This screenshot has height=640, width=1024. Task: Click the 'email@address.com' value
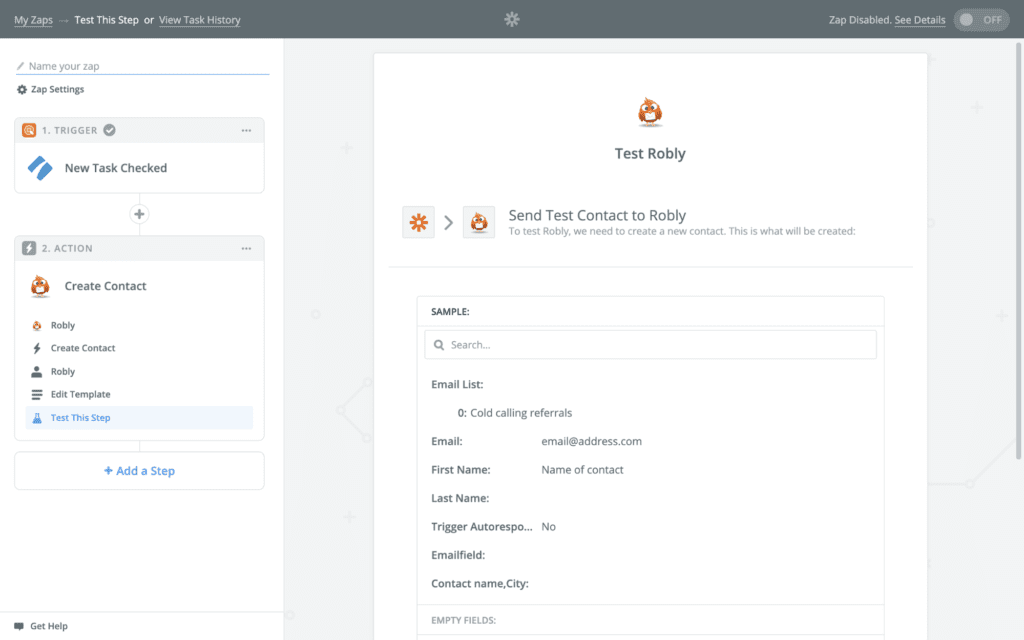[x=592, y=441]
